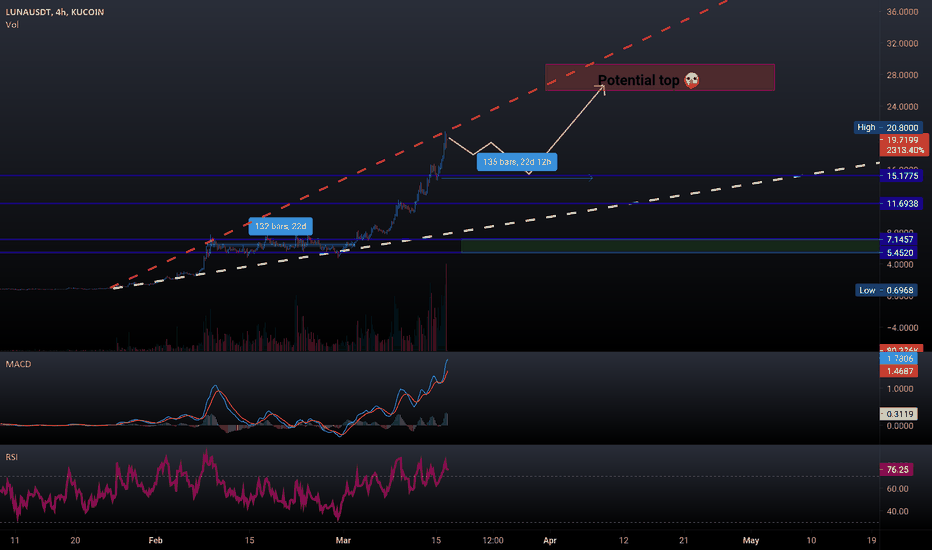Screen dimensions: 932x550
Task: Click the 19 date label after May
Action: (x=871, y=540)
